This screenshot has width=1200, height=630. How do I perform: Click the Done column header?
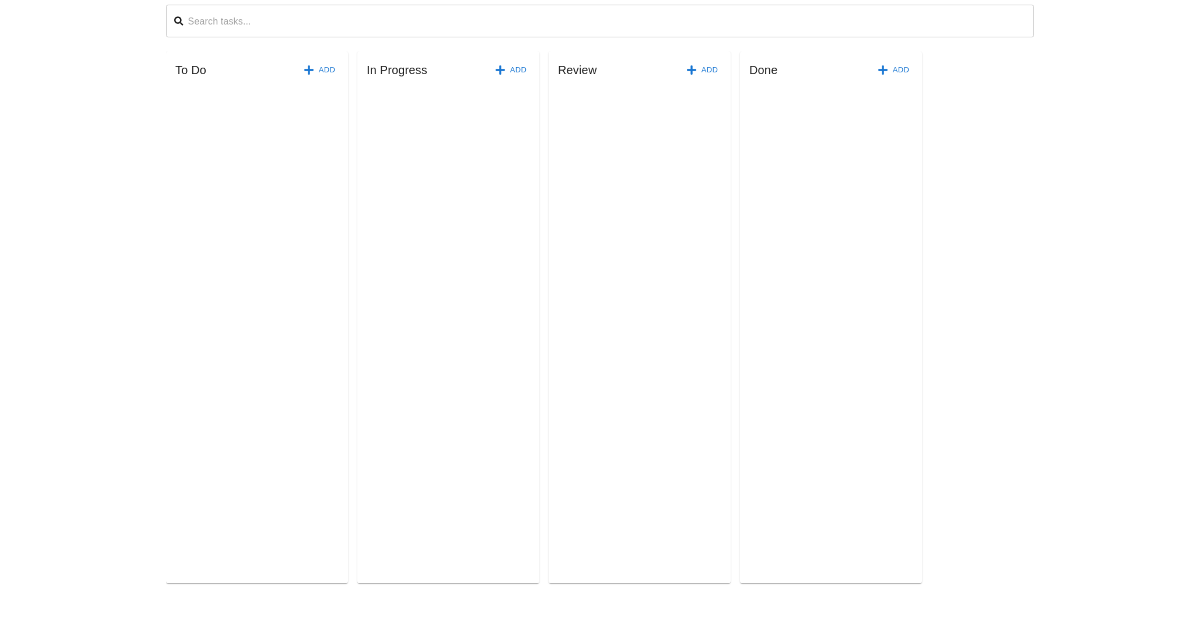coord(763,70)
